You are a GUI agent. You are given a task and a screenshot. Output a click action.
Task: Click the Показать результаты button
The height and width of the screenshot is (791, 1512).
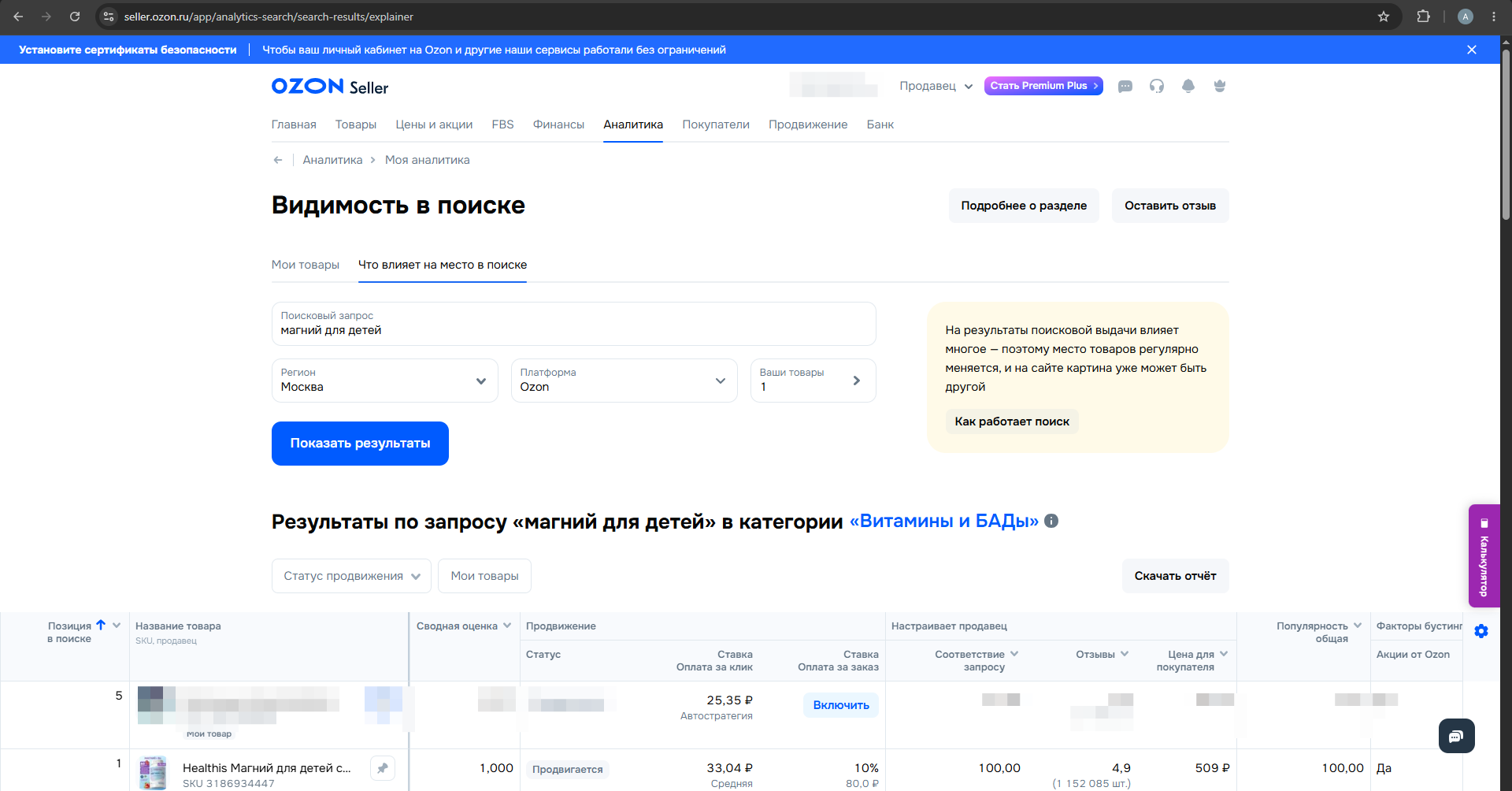click(x=360, y=444)
